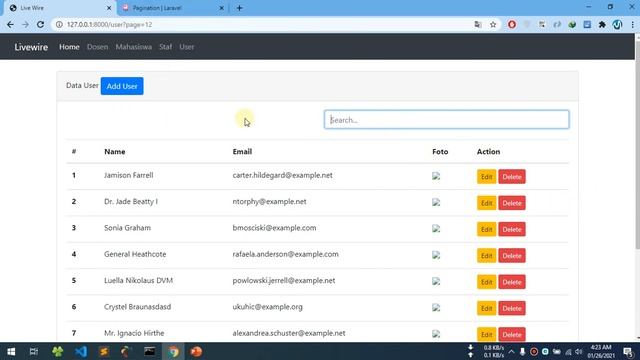640x360 pixels.
Task: Click Jamison Farrell's broken photo thumbnail
Action: (436, 176)
